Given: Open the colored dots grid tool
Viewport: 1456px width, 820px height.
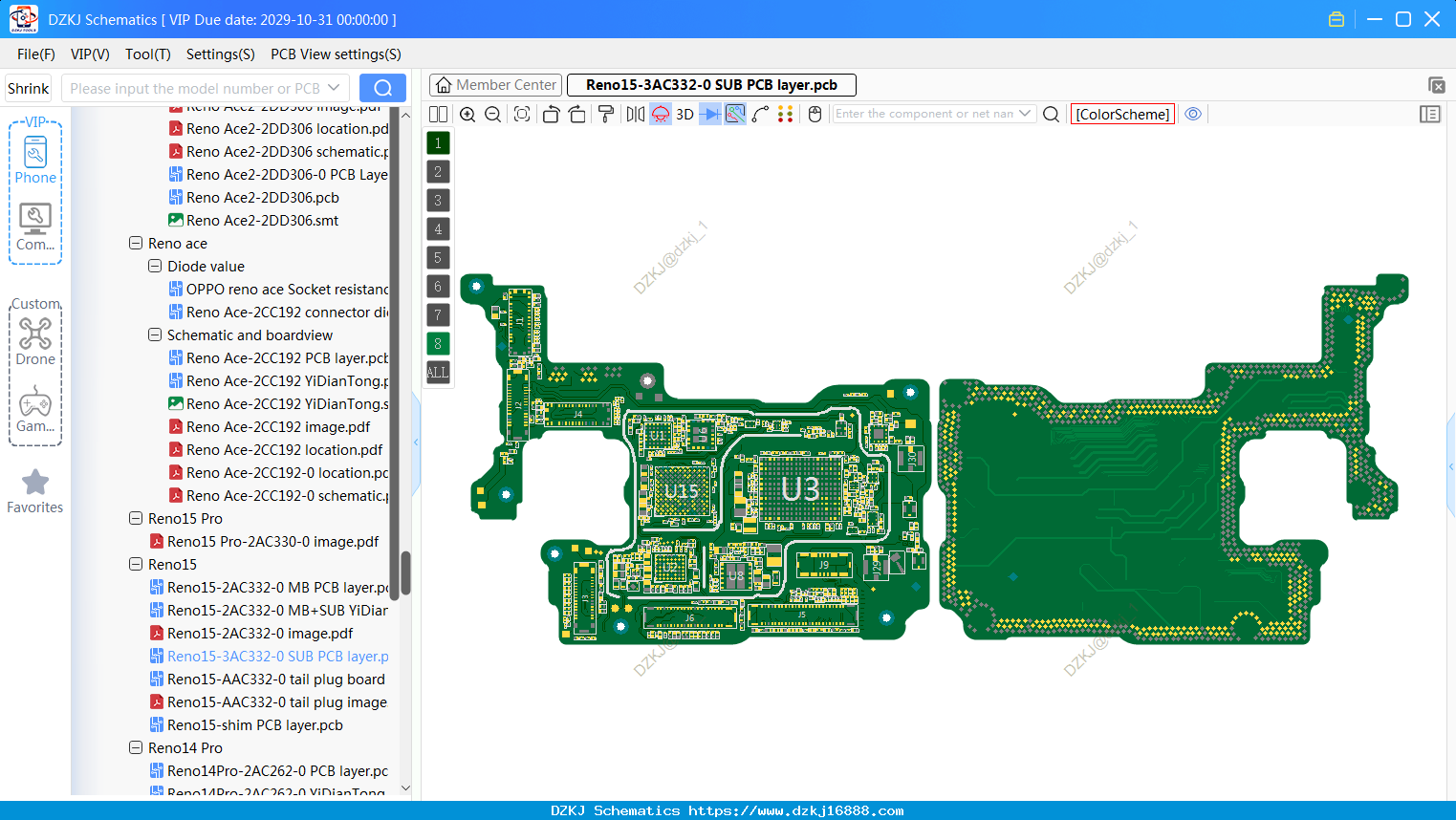Looking at the screenshot, I should (786, 114).
